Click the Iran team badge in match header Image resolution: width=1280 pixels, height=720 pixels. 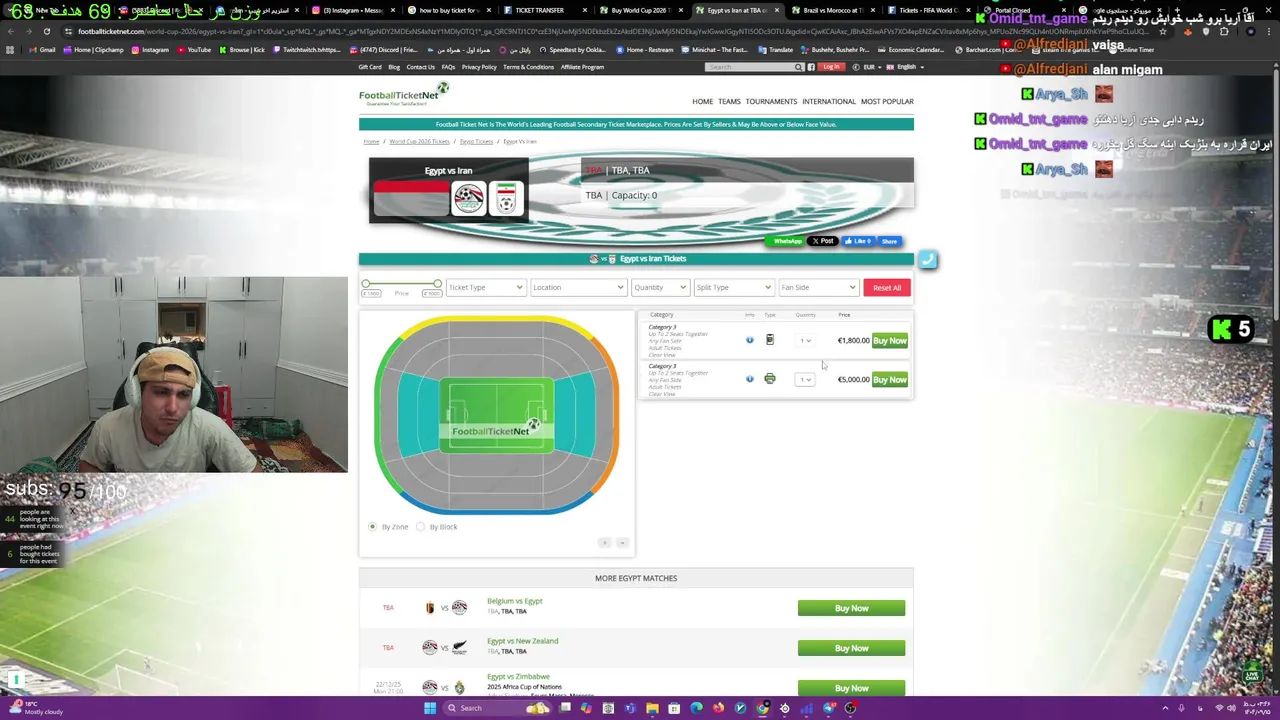point(506,198)
